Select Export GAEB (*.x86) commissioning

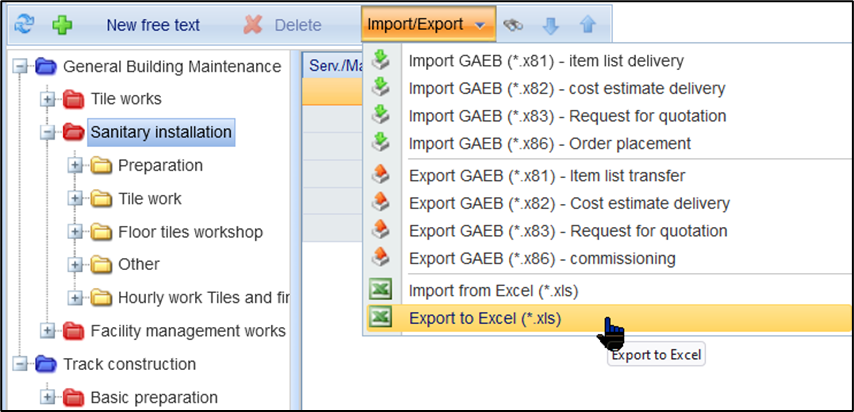pos(542,259)
